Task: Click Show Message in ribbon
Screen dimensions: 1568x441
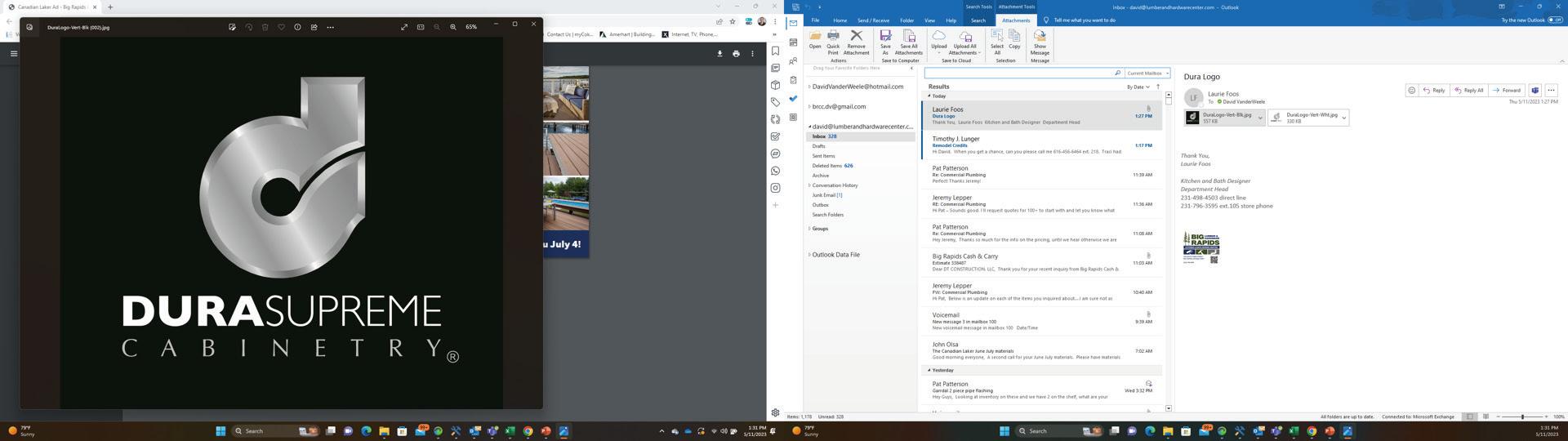Action: (x=1040, y=42)
